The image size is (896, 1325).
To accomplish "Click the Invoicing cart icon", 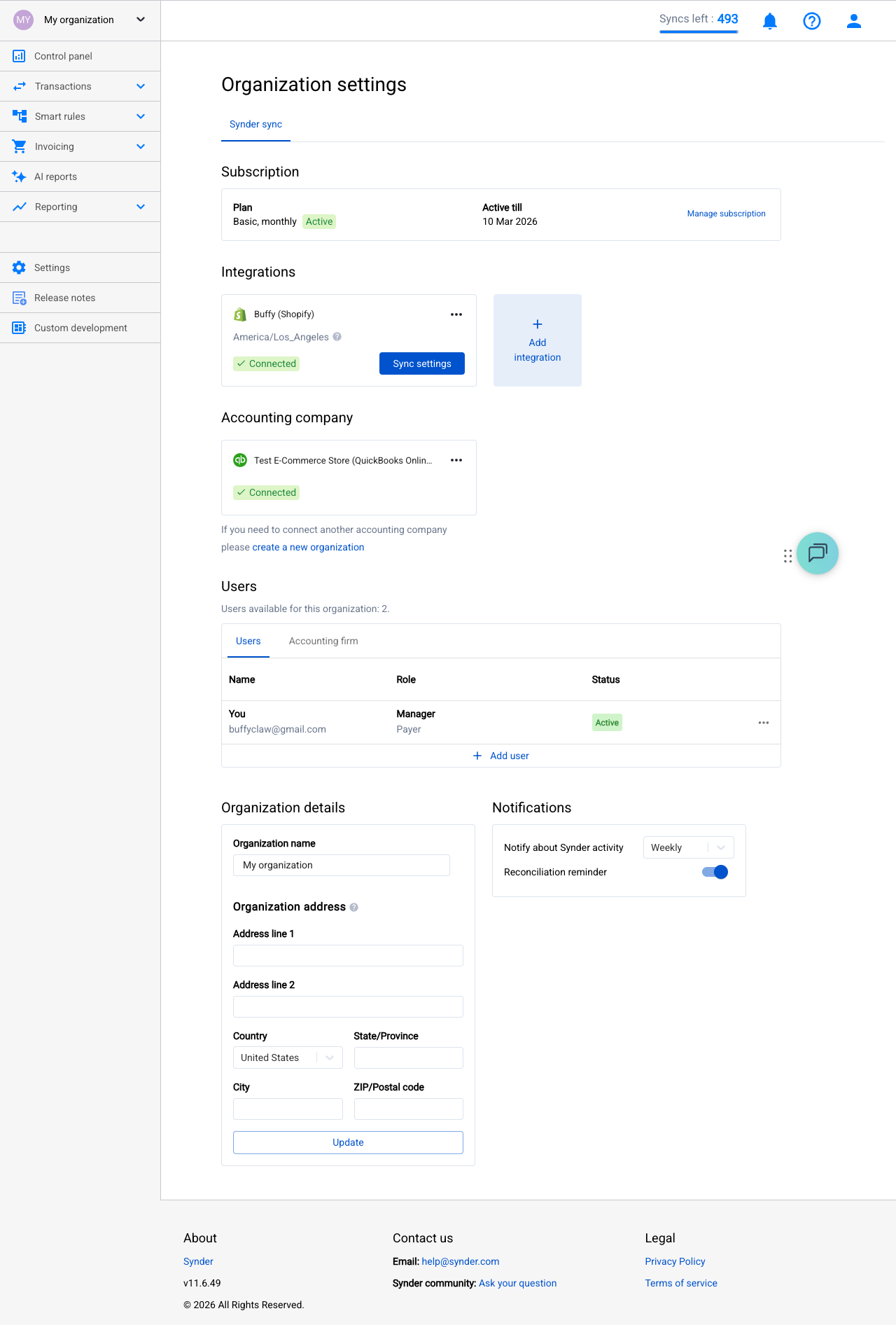I will pyautogui.click(x=20, y=146).
